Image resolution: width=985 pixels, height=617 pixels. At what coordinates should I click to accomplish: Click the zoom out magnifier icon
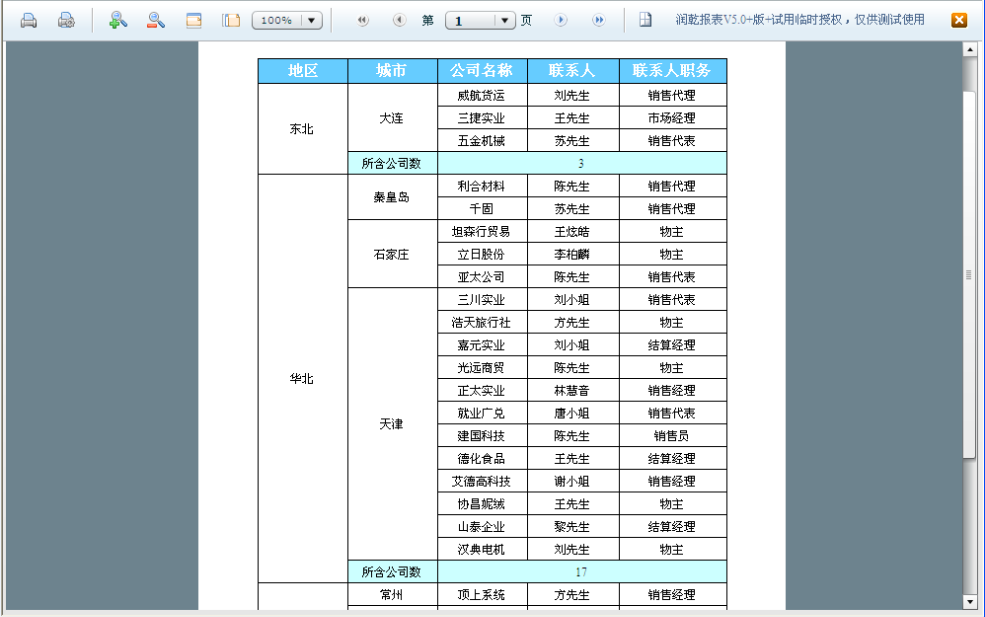(155, 20)
